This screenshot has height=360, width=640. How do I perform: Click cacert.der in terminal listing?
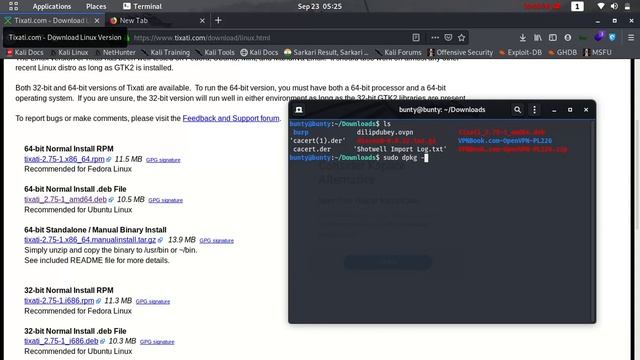tap(312, 149)
